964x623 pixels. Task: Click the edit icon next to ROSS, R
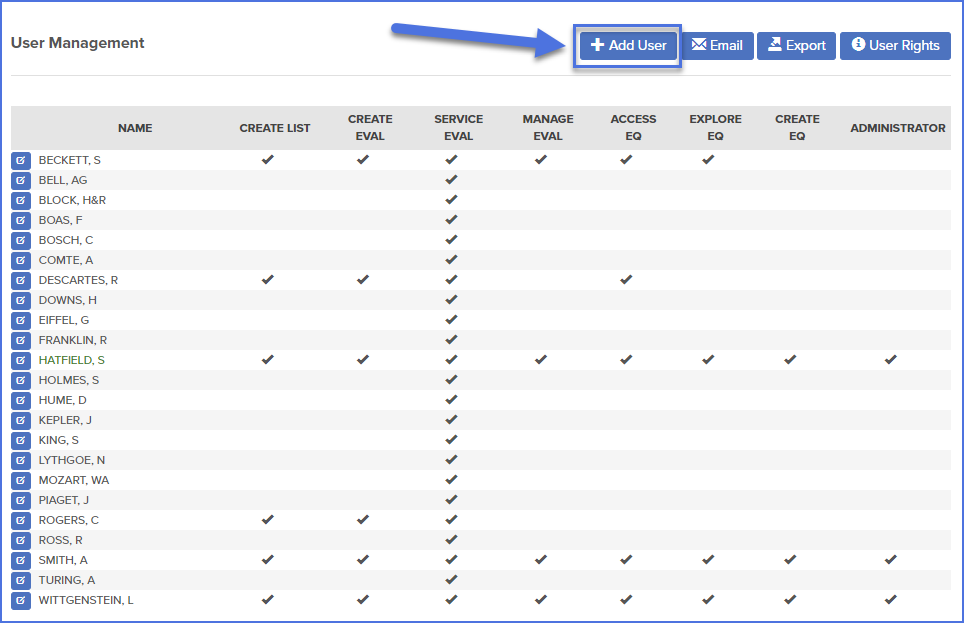coord(21,540)
